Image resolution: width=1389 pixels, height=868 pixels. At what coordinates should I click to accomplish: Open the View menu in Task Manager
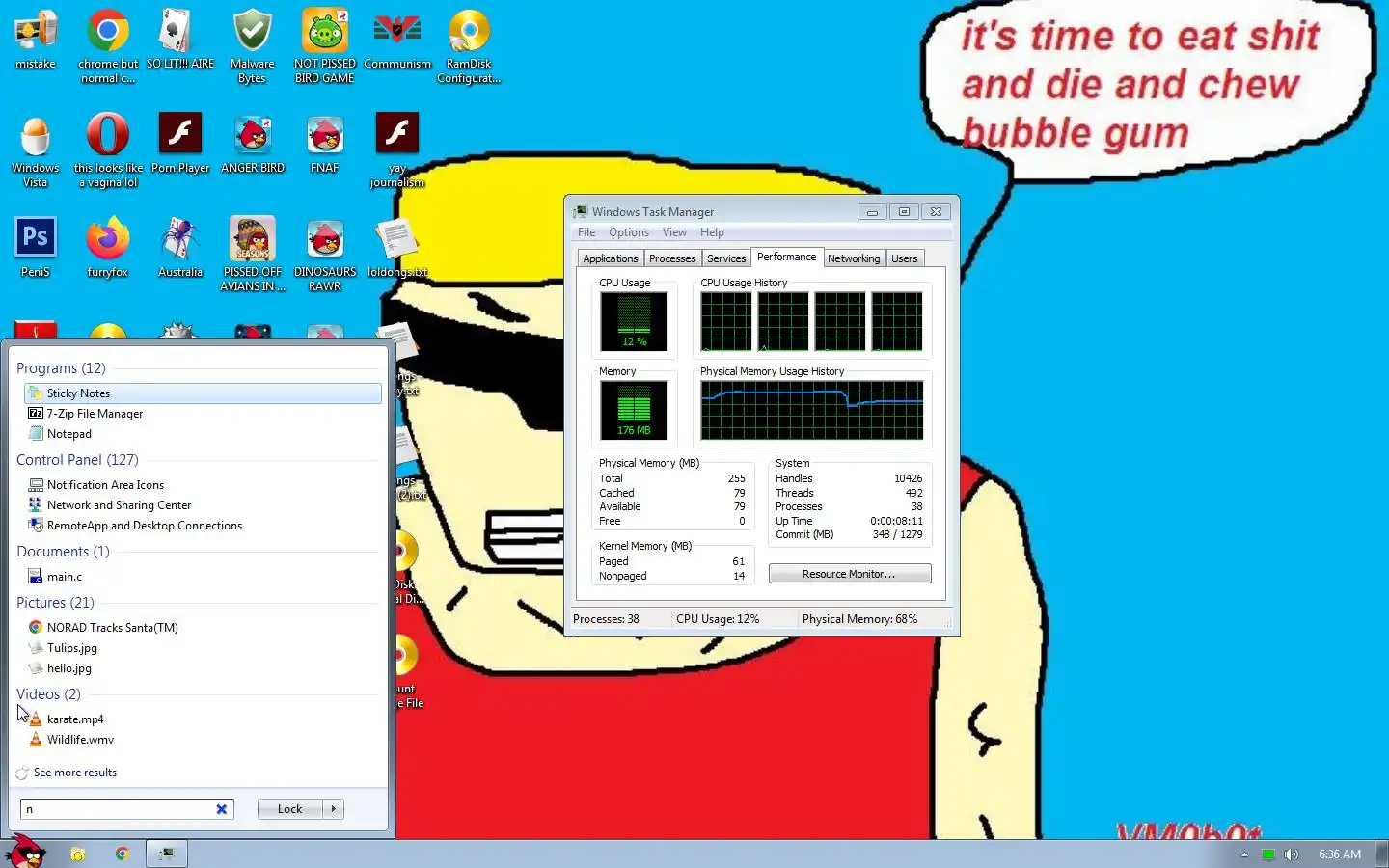click(x=674, y=232)
